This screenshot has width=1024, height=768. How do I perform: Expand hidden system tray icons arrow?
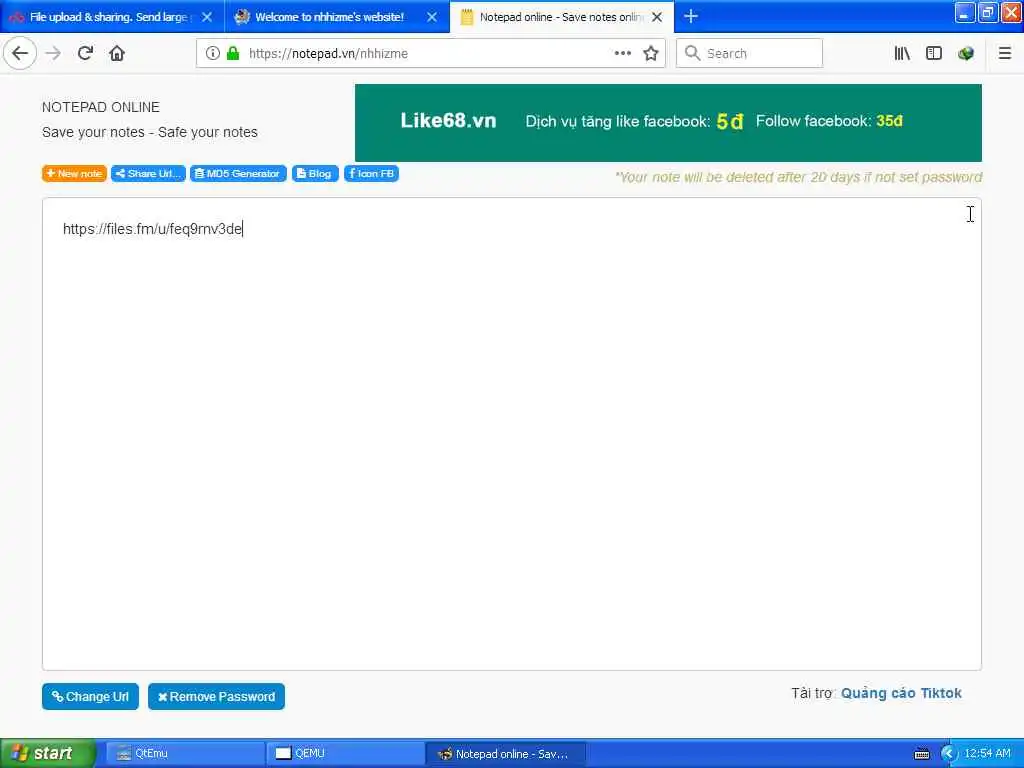point(948,754)
